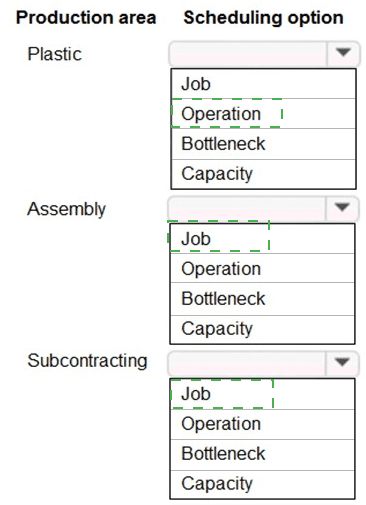Pick Bottleneck for the Assembly area
Viewport: 366px width, 505px height.
(262, 299)
